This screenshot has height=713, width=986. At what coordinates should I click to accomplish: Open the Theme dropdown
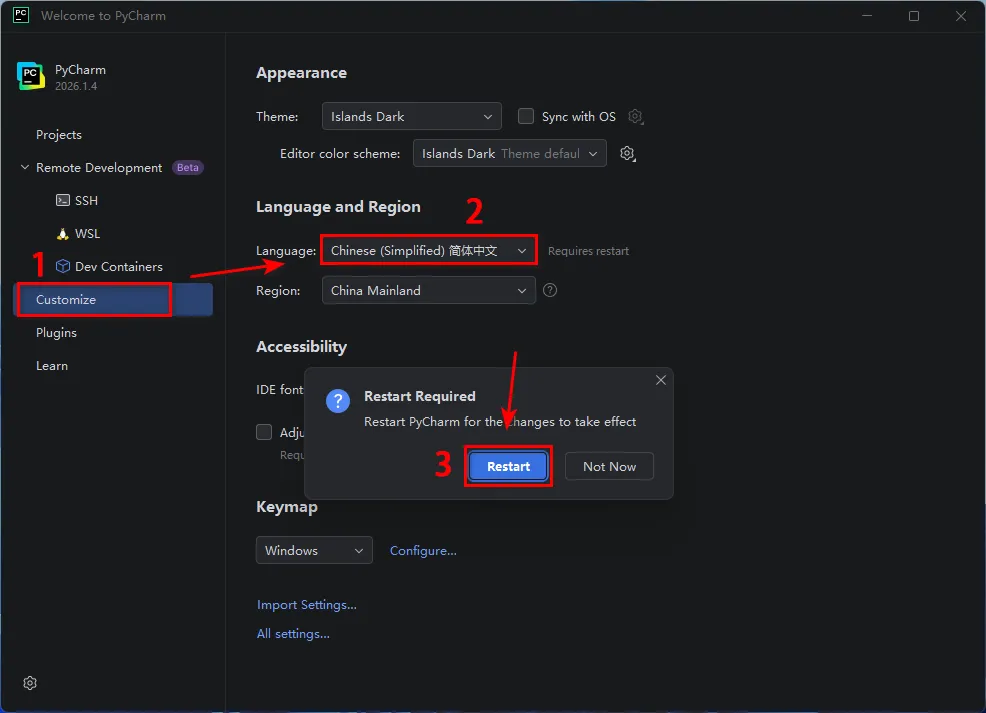pos(412,116)
